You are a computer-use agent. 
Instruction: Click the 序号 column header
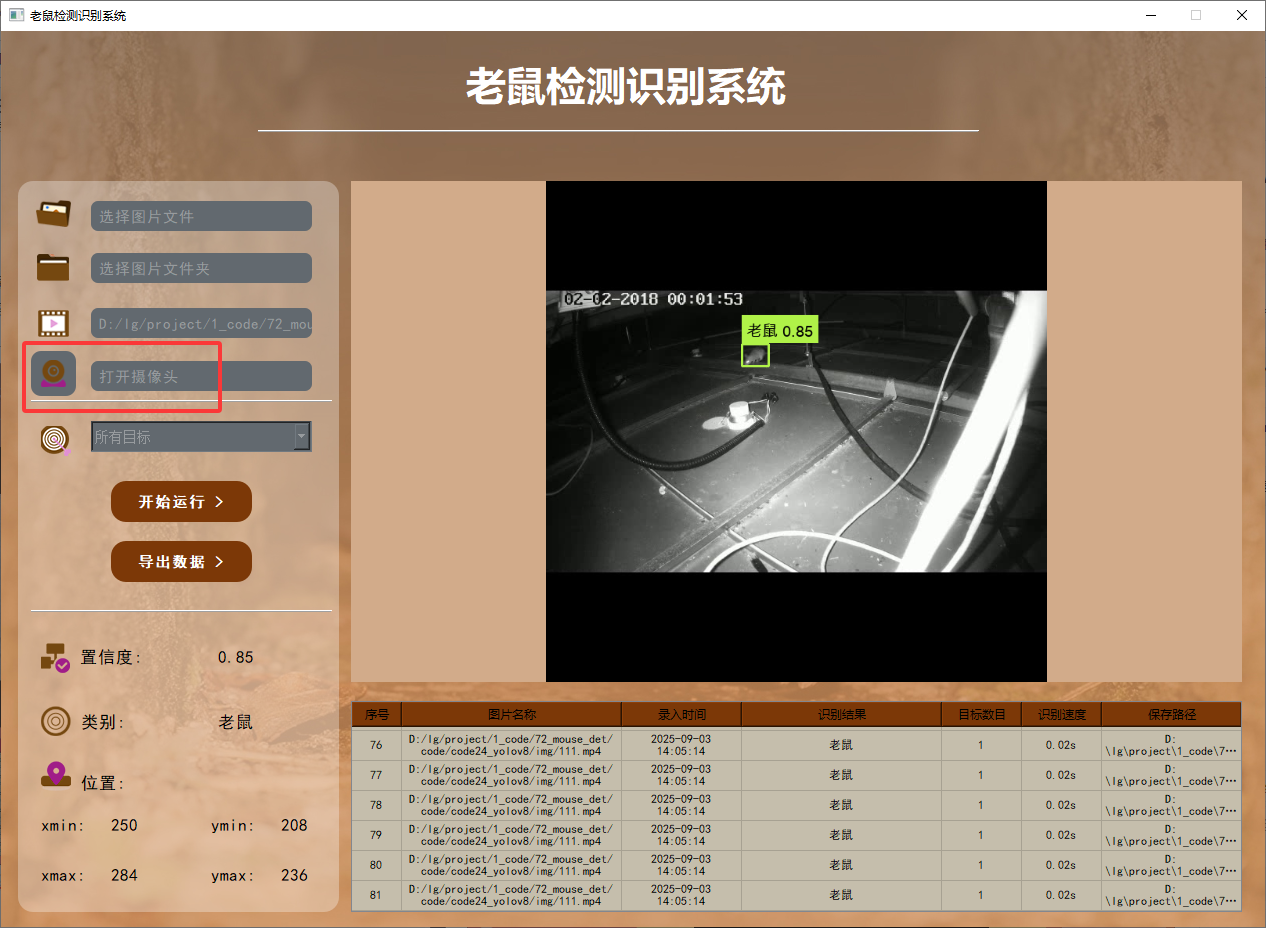(x=376, y=714)
